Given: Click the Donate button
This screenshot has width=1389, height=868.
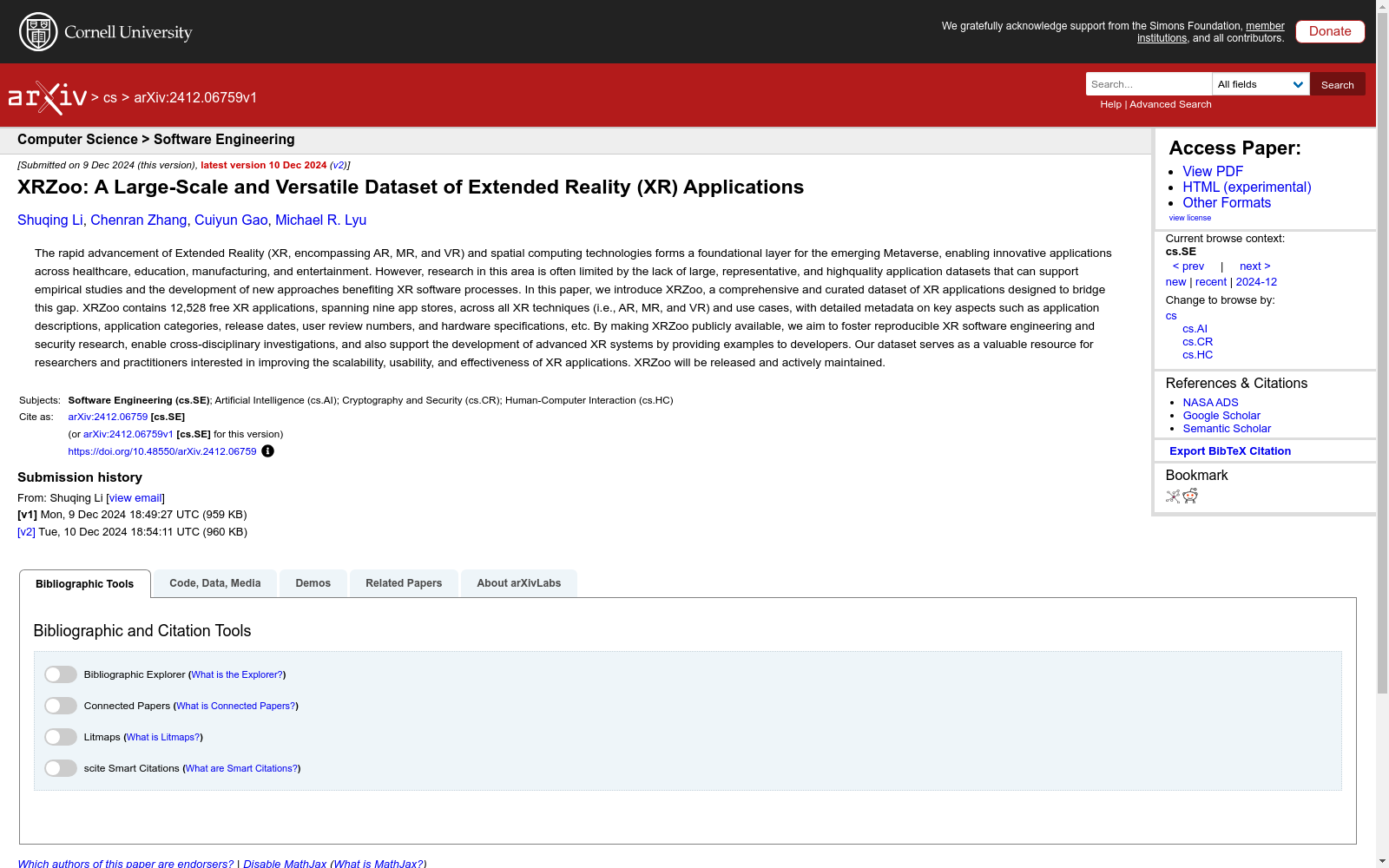Looking at the screenshot, I should [x=1330, y=31].
